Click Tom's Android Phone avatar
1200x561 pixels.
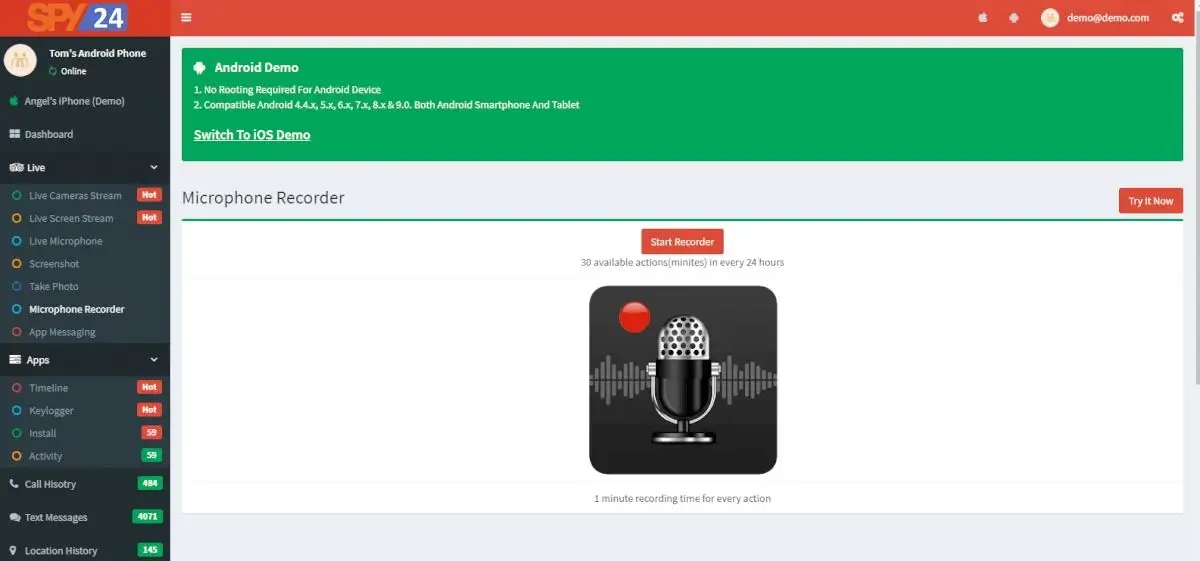click(x=20, y=60)
